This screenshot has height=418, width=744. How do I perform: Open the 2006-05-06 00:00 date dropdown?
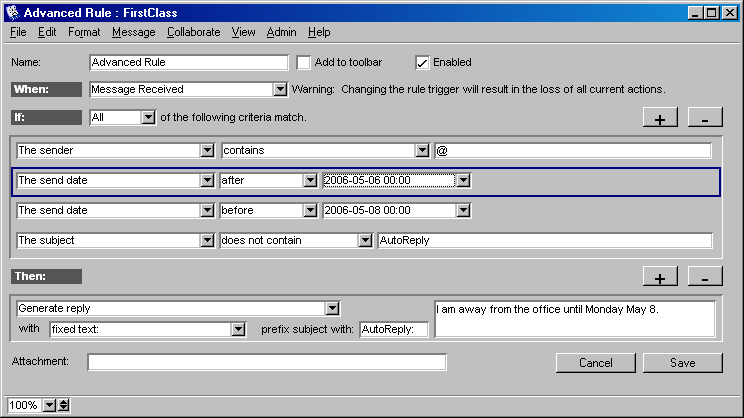click(464, 180)
